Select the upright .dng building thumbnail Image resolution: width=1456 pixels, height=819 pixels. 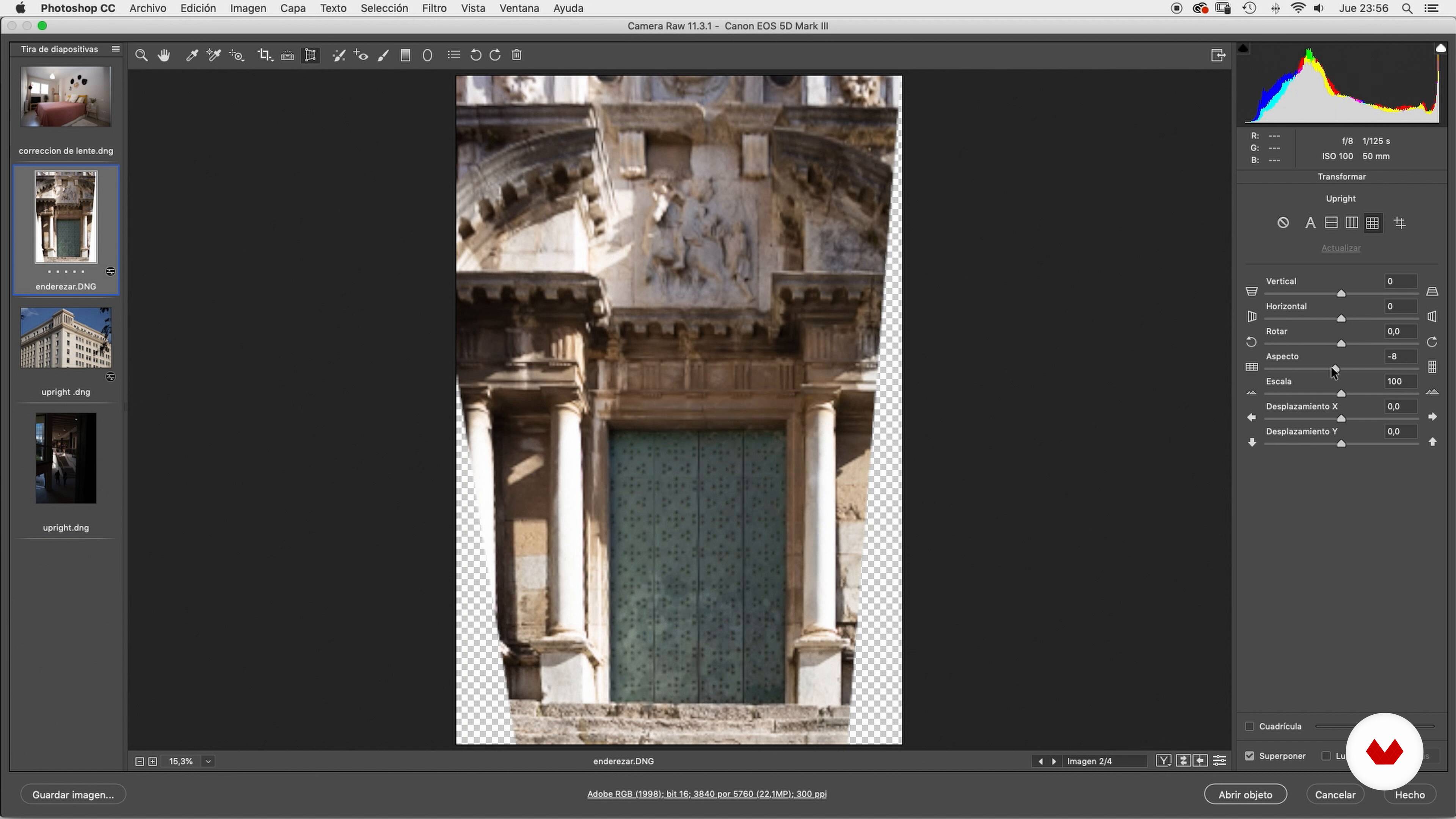(x=66, y=338)
